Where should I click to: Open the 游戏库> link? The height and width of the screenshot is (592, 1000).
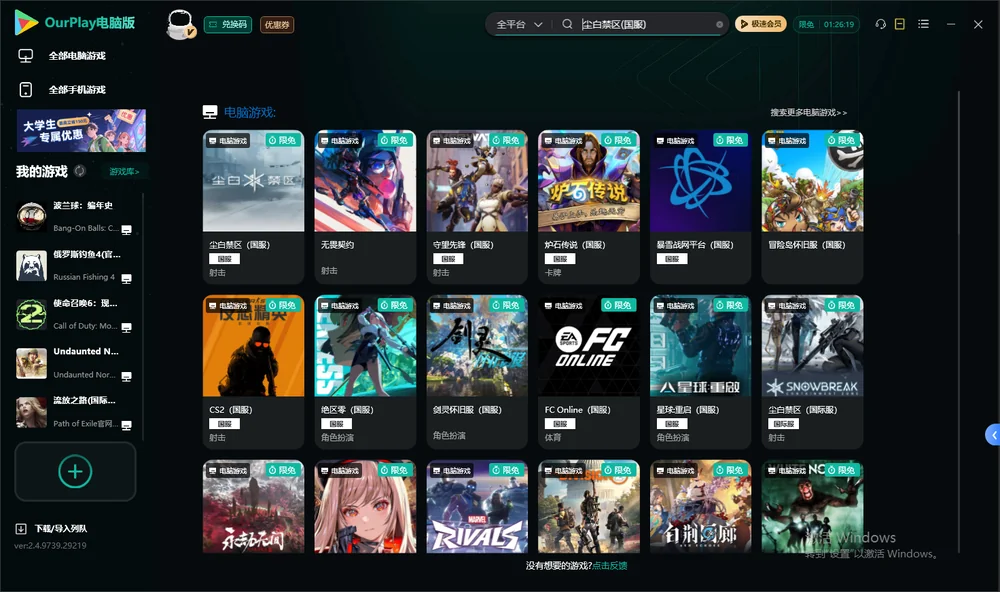(124, 172)
